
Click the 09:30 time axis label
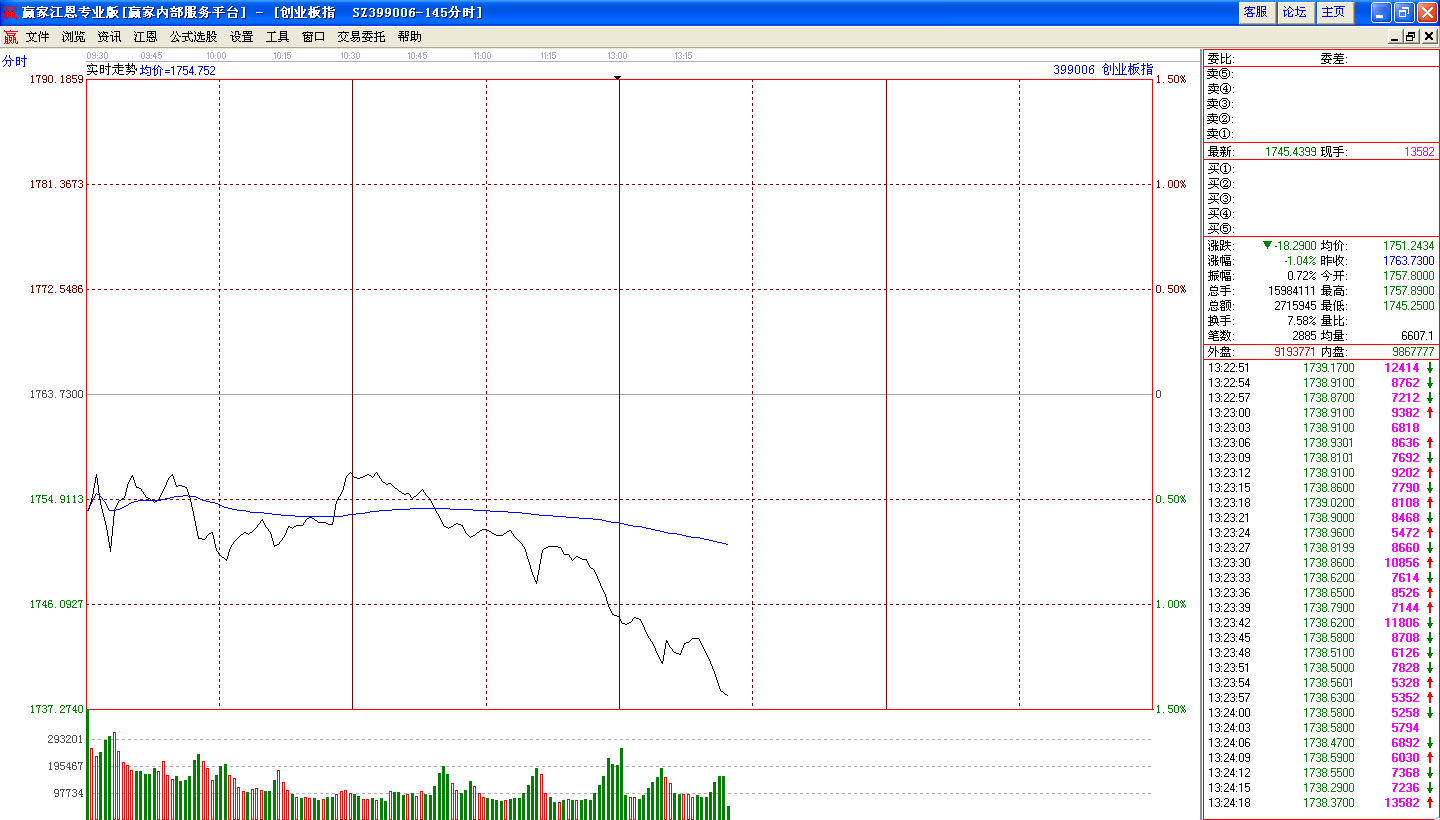point(98,56)
